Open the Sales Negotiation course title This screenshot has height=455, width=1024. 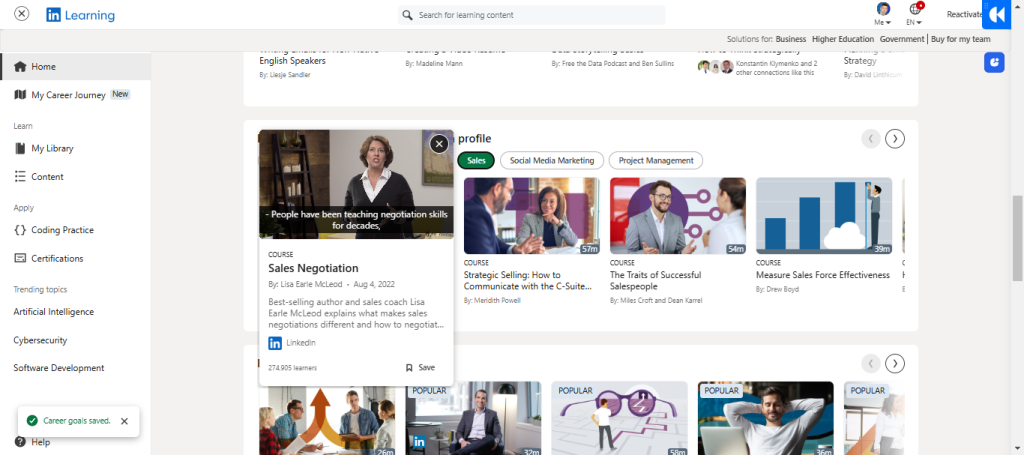click(313, 268)
